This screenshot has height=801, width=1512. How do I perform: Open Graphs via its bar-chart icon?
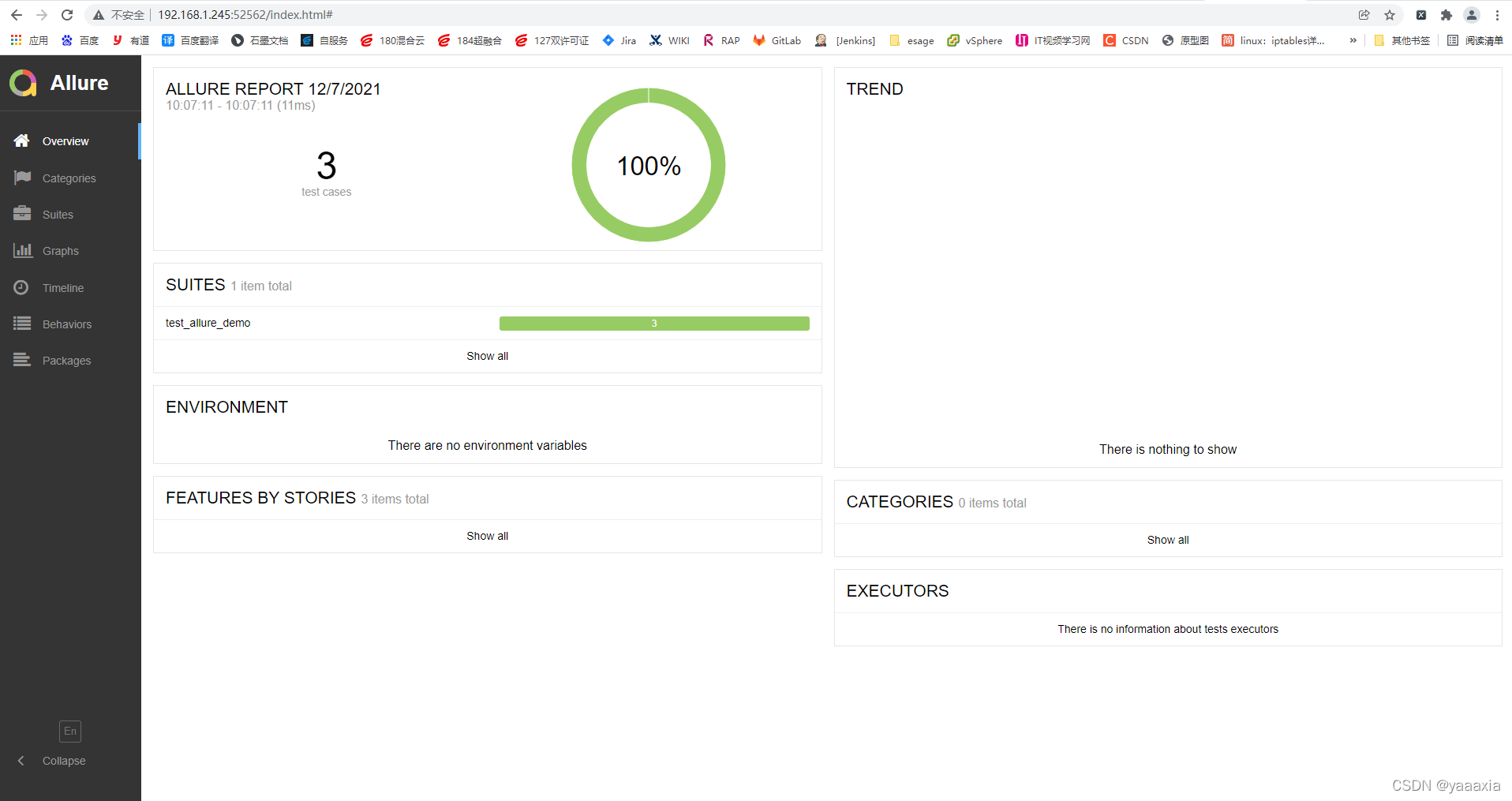[x=22, y=250]
